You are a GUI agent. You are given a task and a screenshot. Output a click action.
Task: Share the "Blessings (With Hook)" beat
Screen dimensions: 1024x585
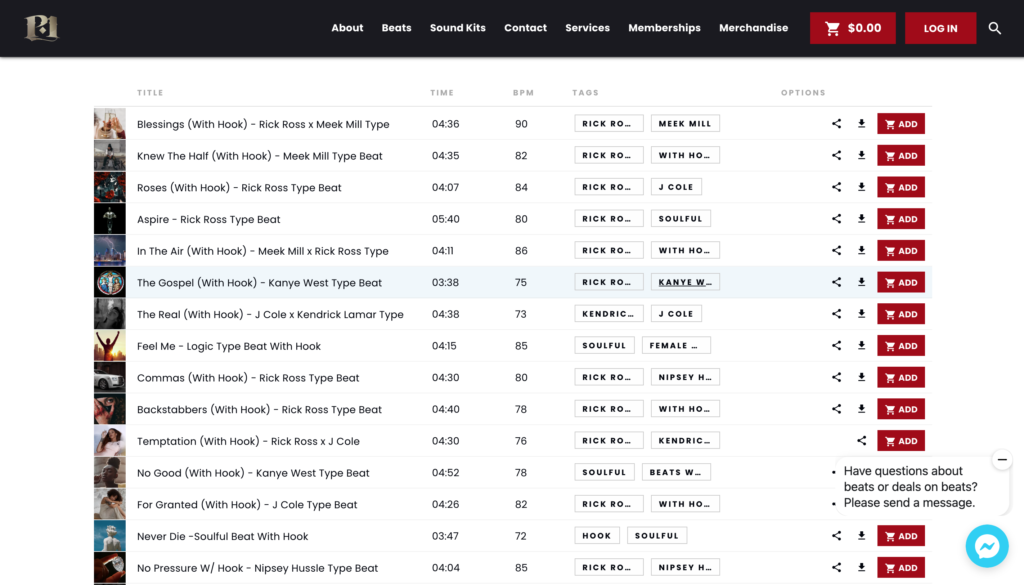(x=837, y=123)
